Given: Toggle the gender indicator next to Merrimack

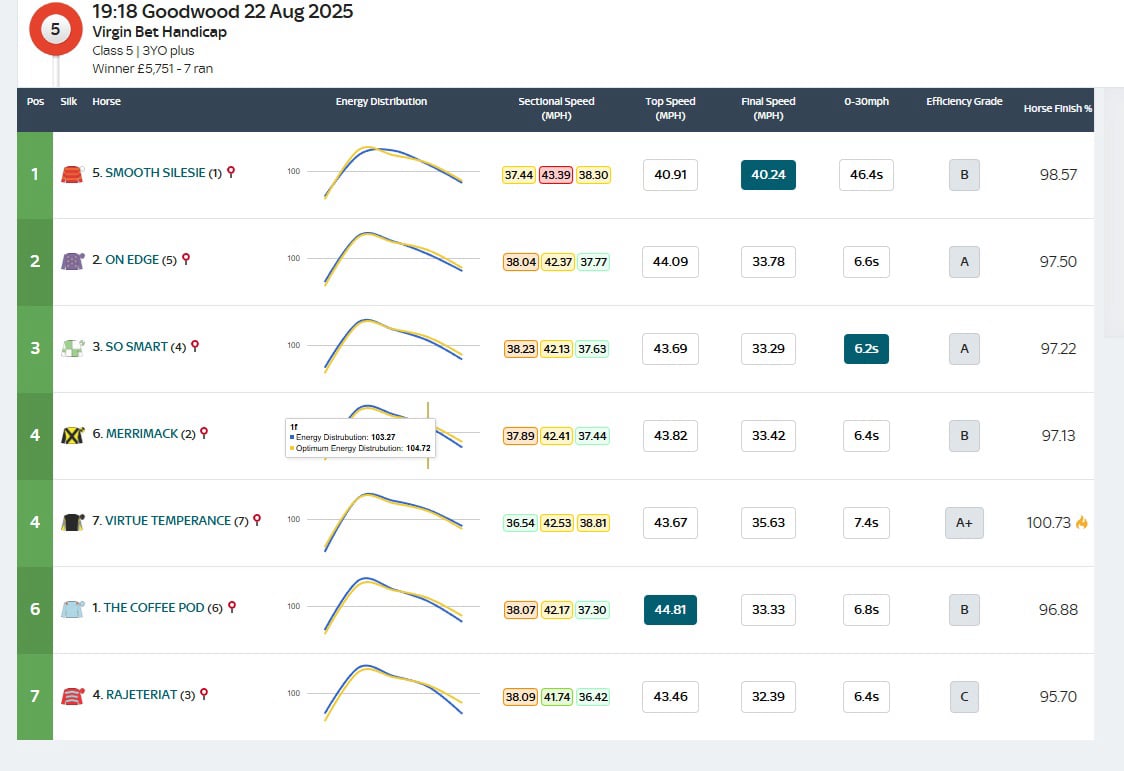Looking at the screenshot, I should [x=205, y=432].
